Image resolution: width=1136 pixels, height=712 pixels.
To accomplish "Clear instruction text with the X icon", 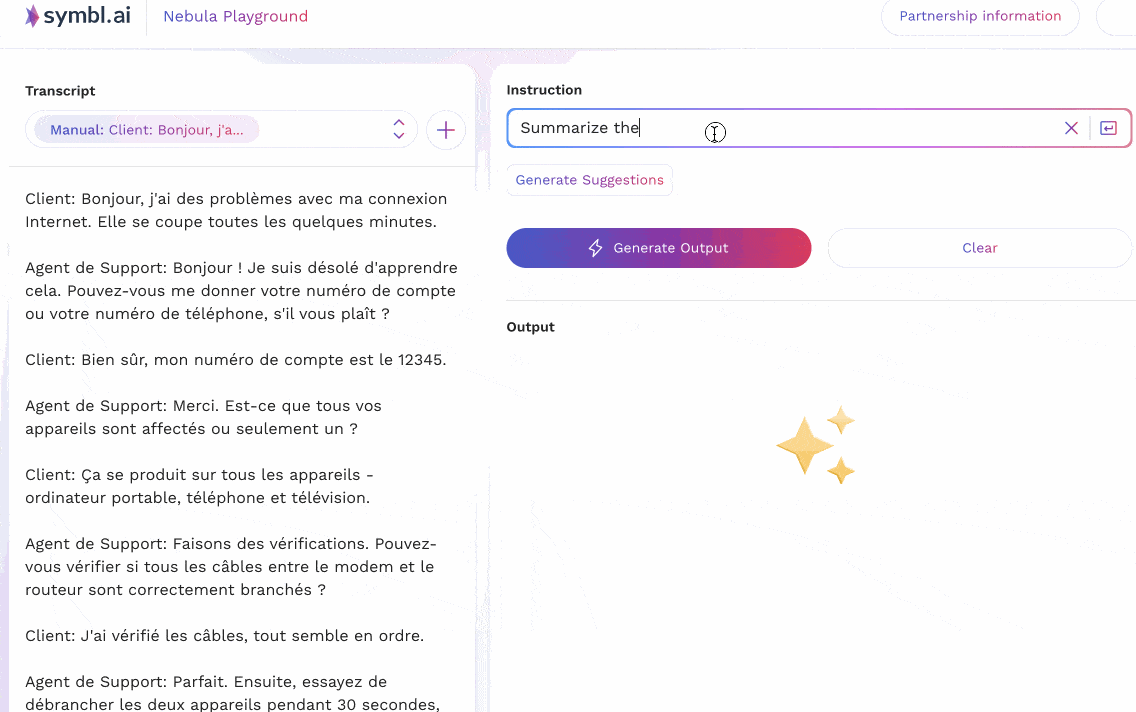I will [1071, 128].
